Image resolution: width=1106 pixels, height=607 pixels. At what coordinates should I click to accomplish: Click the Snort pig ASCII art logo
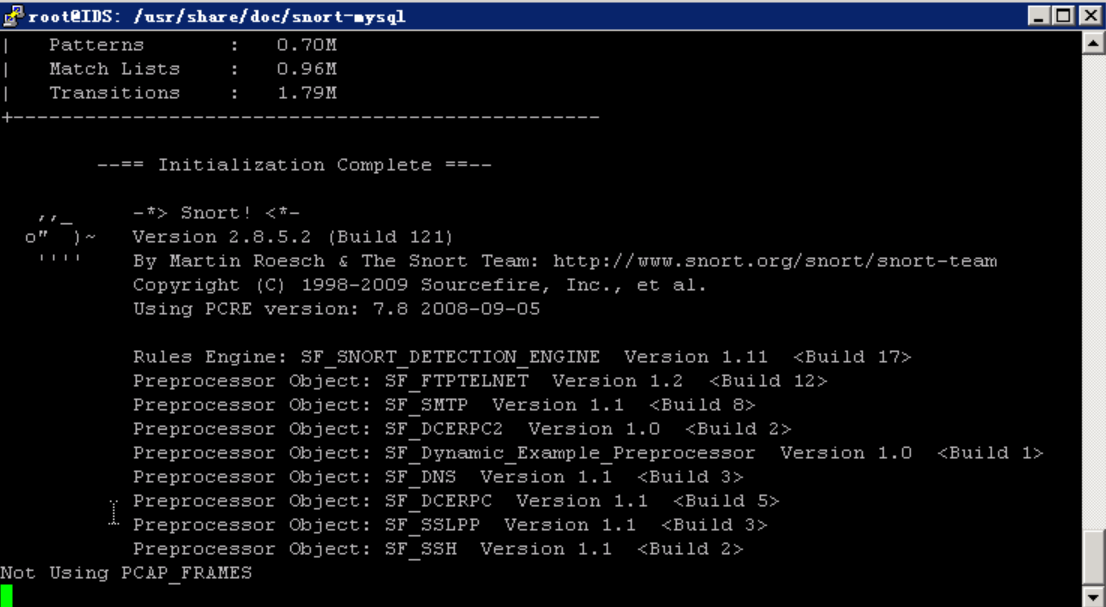(x=60, y=238)
